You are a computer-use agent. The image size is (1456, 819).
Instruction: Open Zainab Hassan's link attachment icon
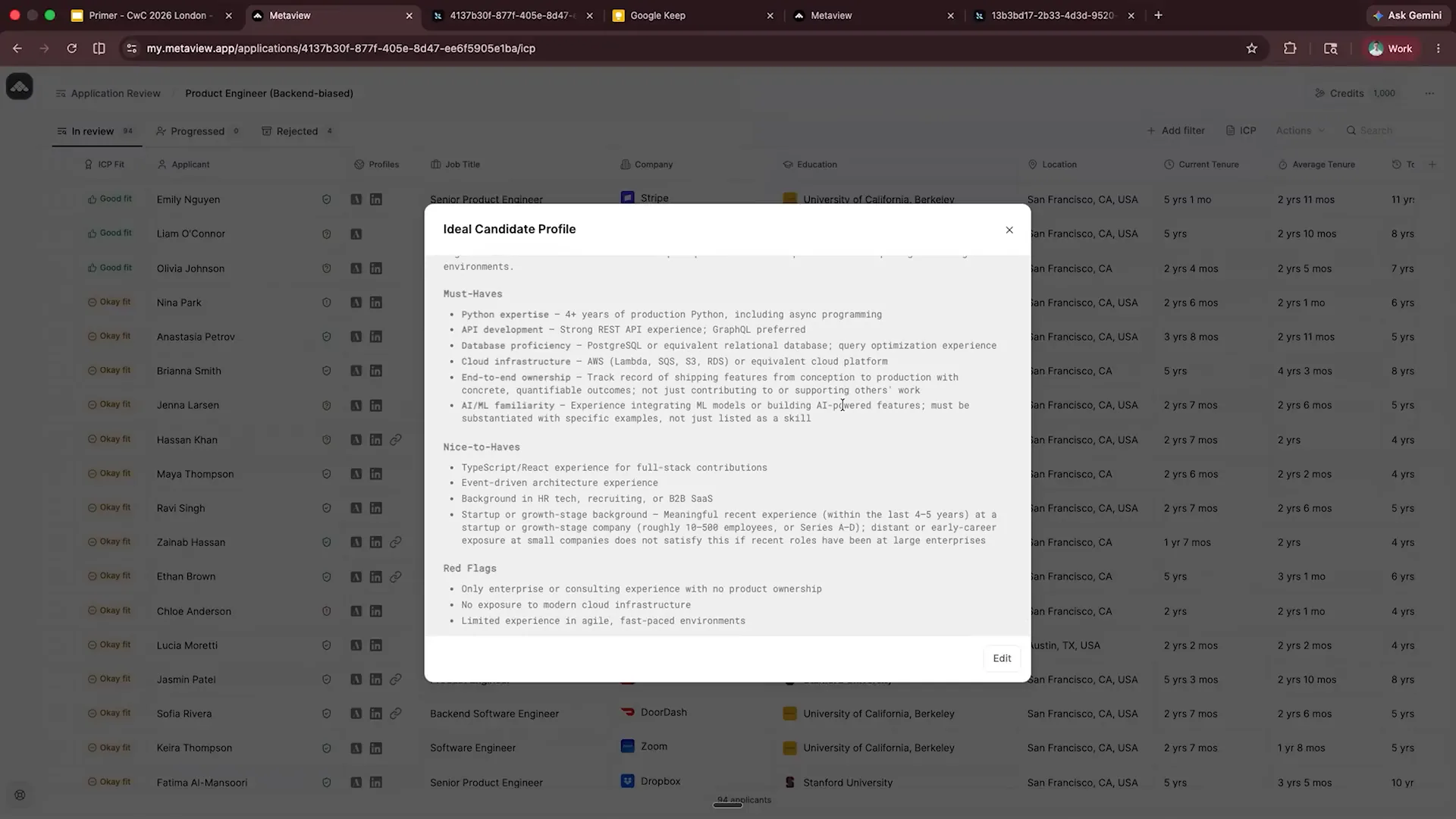coord(396,542)
